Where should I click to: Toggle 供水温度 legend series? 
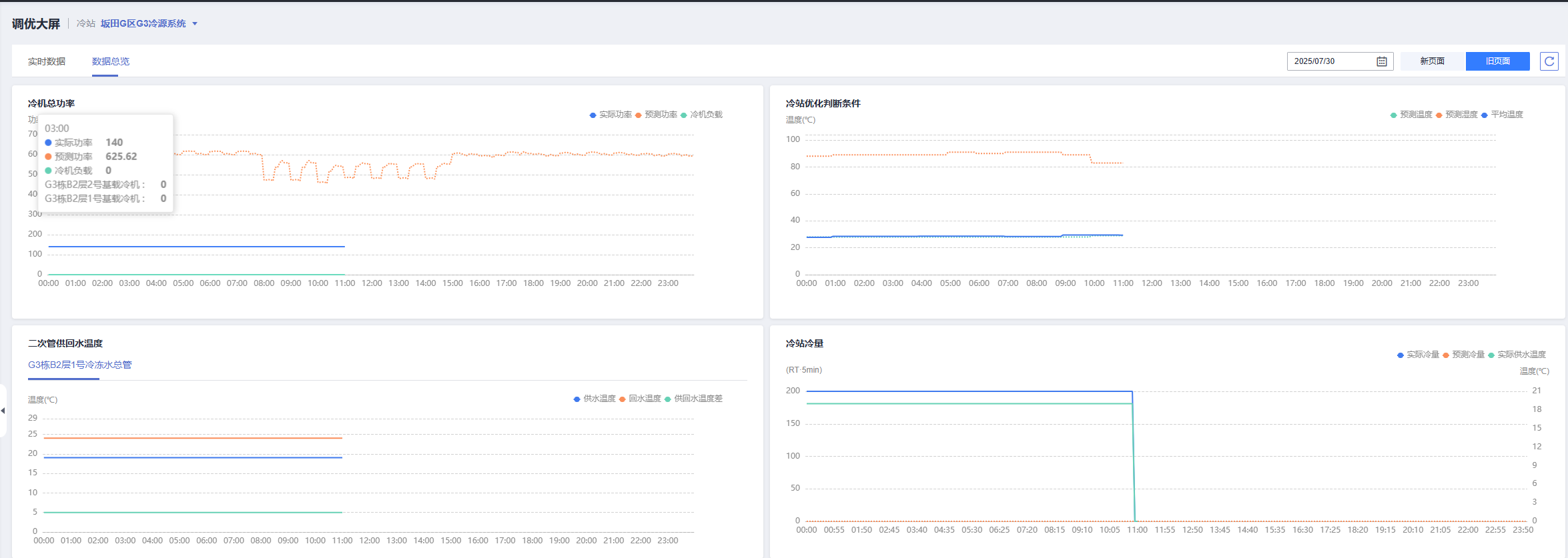click(x=595, y=399)
